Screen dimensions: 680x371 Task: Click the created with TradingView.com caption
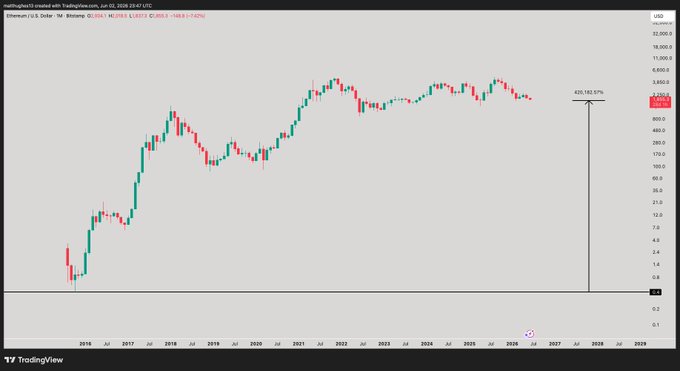[78, 6]
